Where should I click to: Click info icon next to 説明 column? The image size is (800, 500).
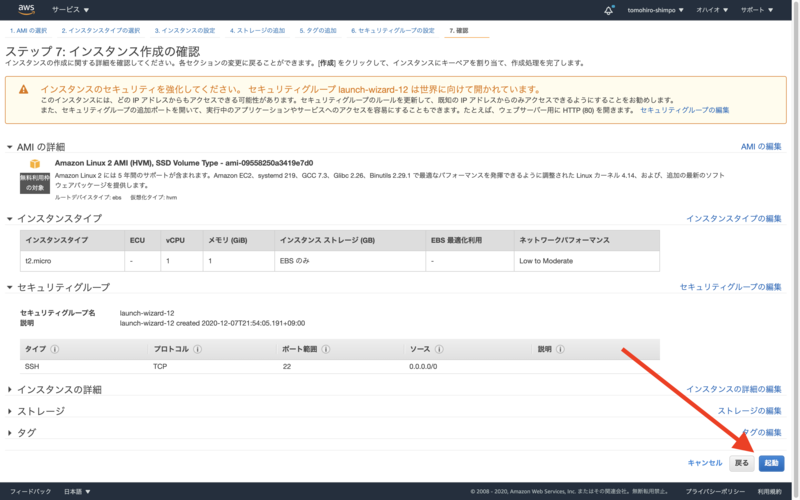pos(560,349)
